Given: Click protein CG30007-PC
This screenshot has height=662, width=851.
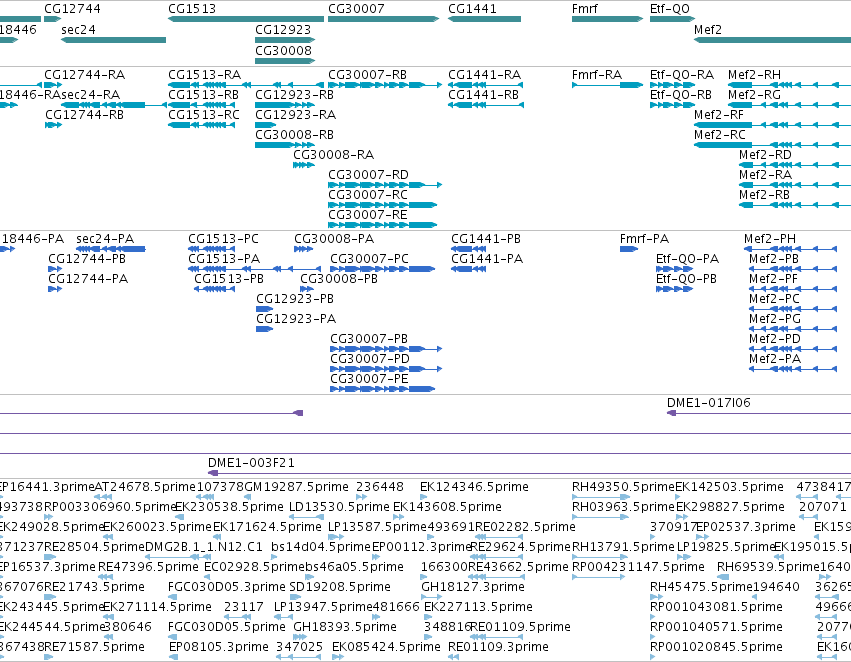Looking at the screenshot, I should 370,259.
